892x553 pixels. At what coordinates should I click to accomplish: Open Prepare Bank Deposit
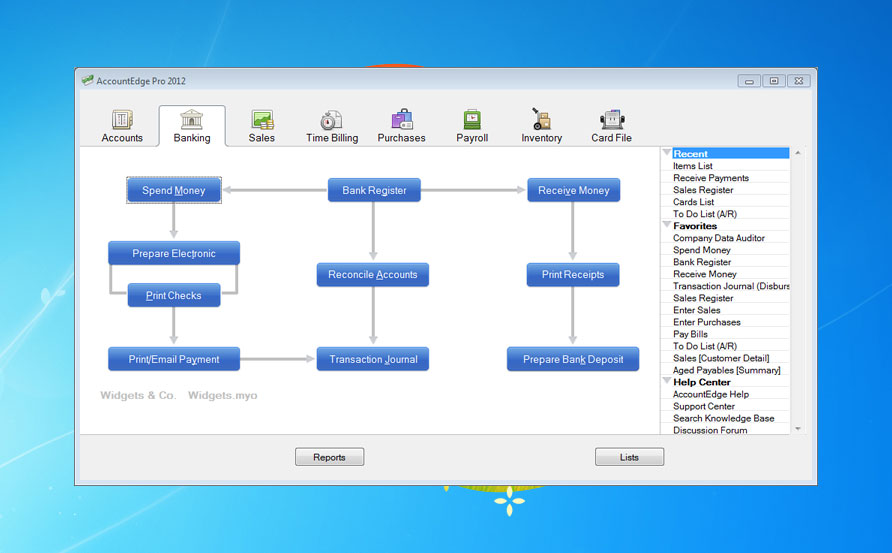[x=573, y=359]
